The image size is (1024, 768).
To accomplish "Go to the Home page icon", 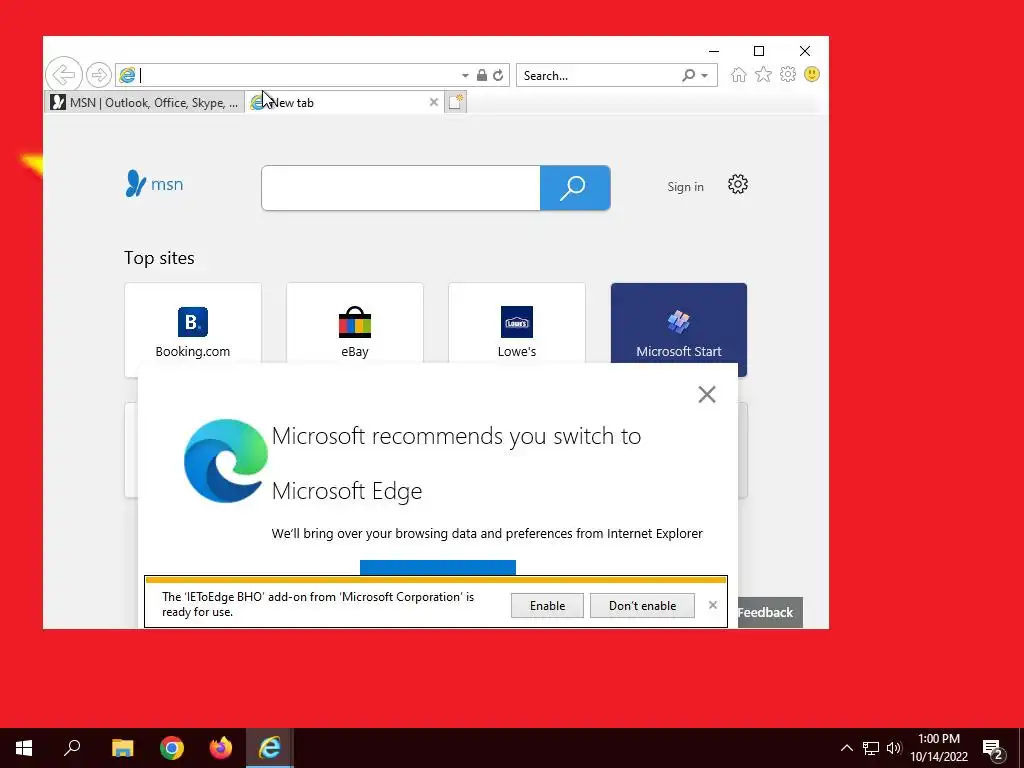I will pyautogui.click(x=739, y=75).
